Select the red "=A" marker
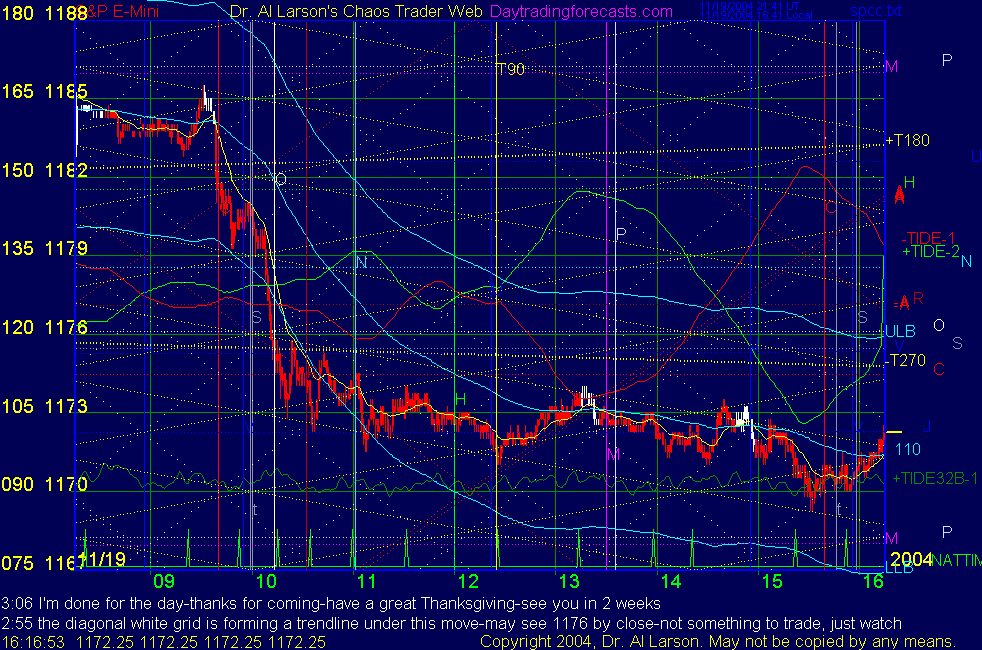The width and height of the screenshot is (982, 650). tap(901, 304)
